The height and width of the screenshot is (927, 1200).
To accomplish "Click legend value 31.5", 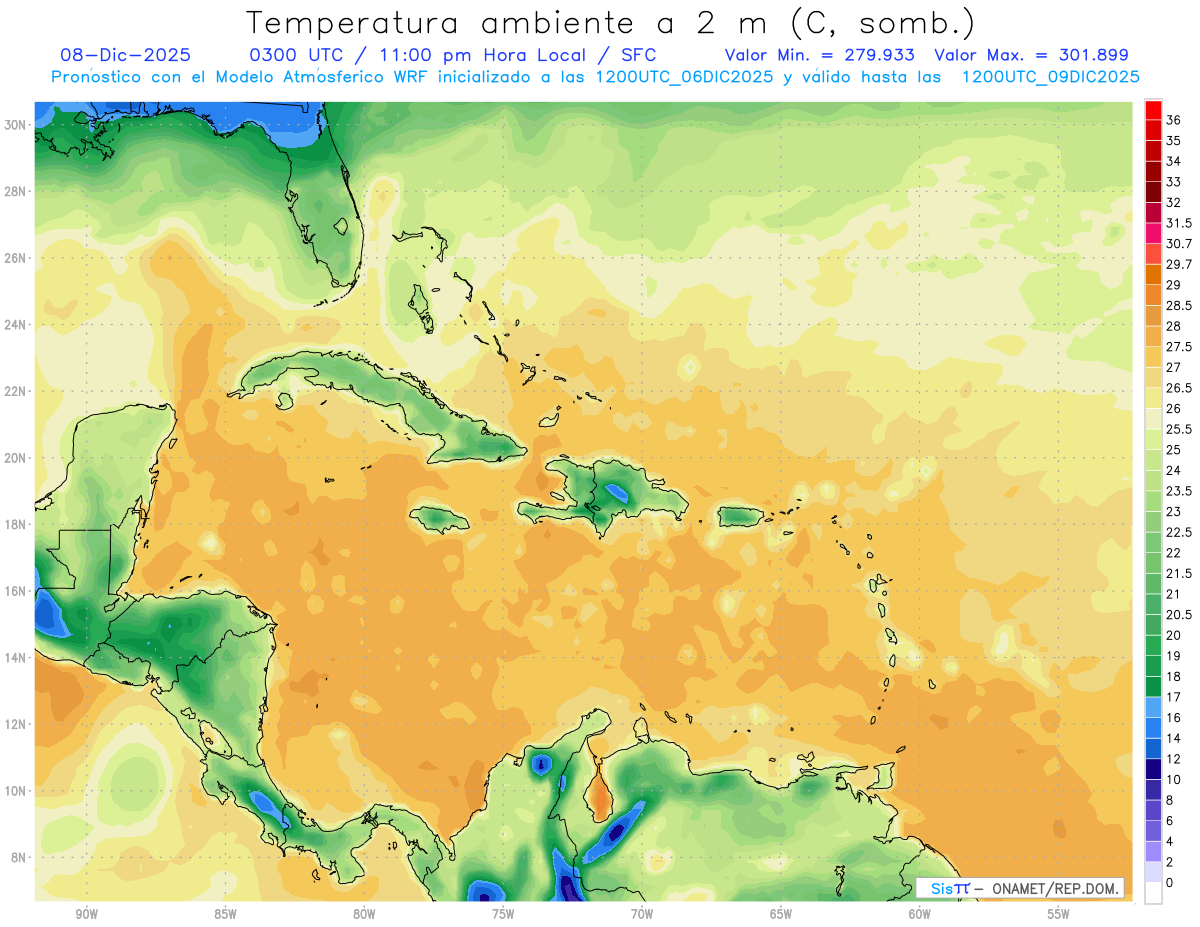I will click(1179, 223).
